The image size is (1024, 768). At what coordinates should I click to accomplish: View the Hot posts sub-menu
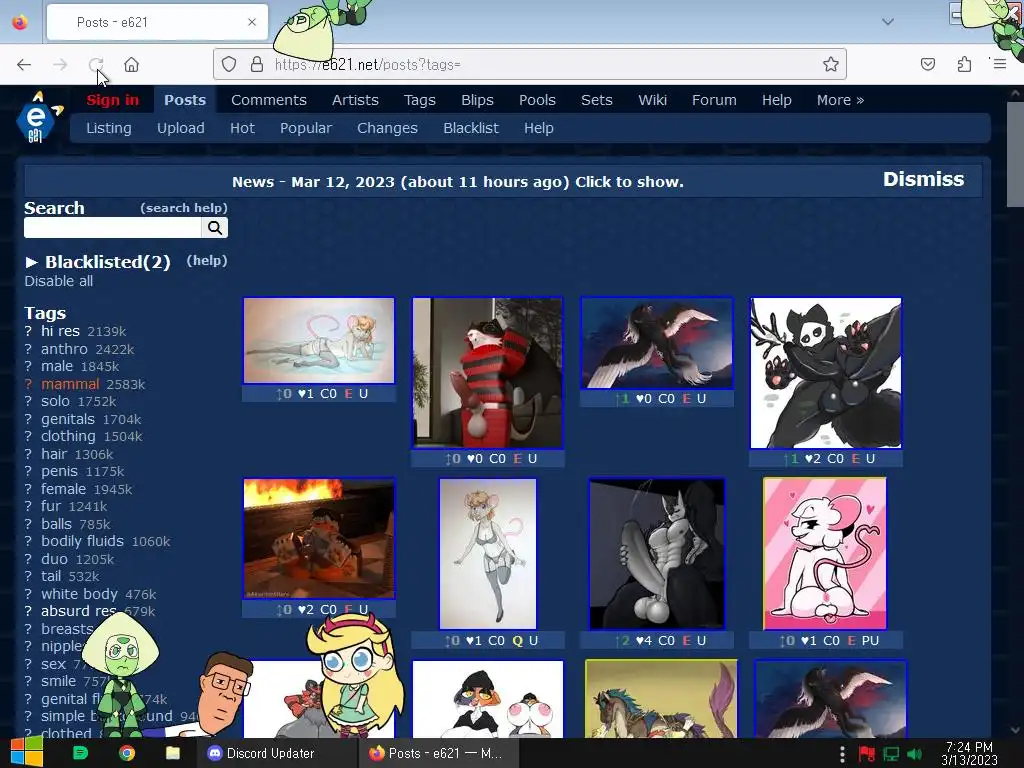pos(242,128)
